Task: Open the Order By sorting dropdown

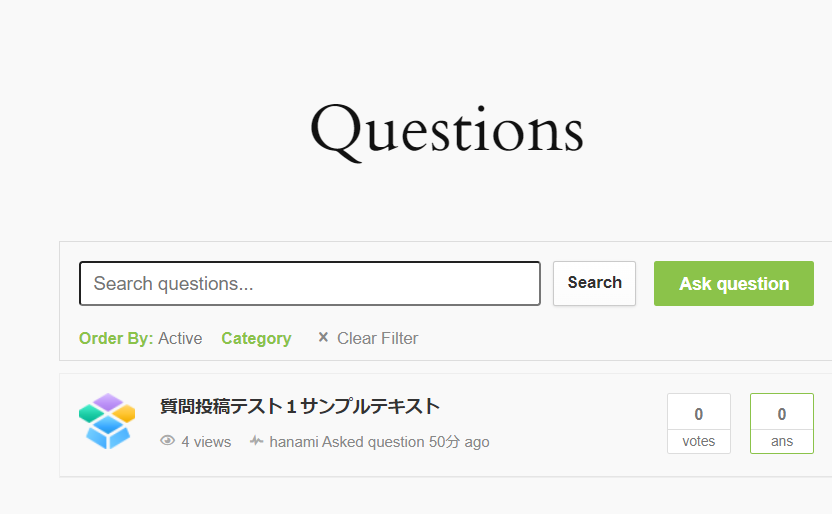Action: (x=116, y=338)
